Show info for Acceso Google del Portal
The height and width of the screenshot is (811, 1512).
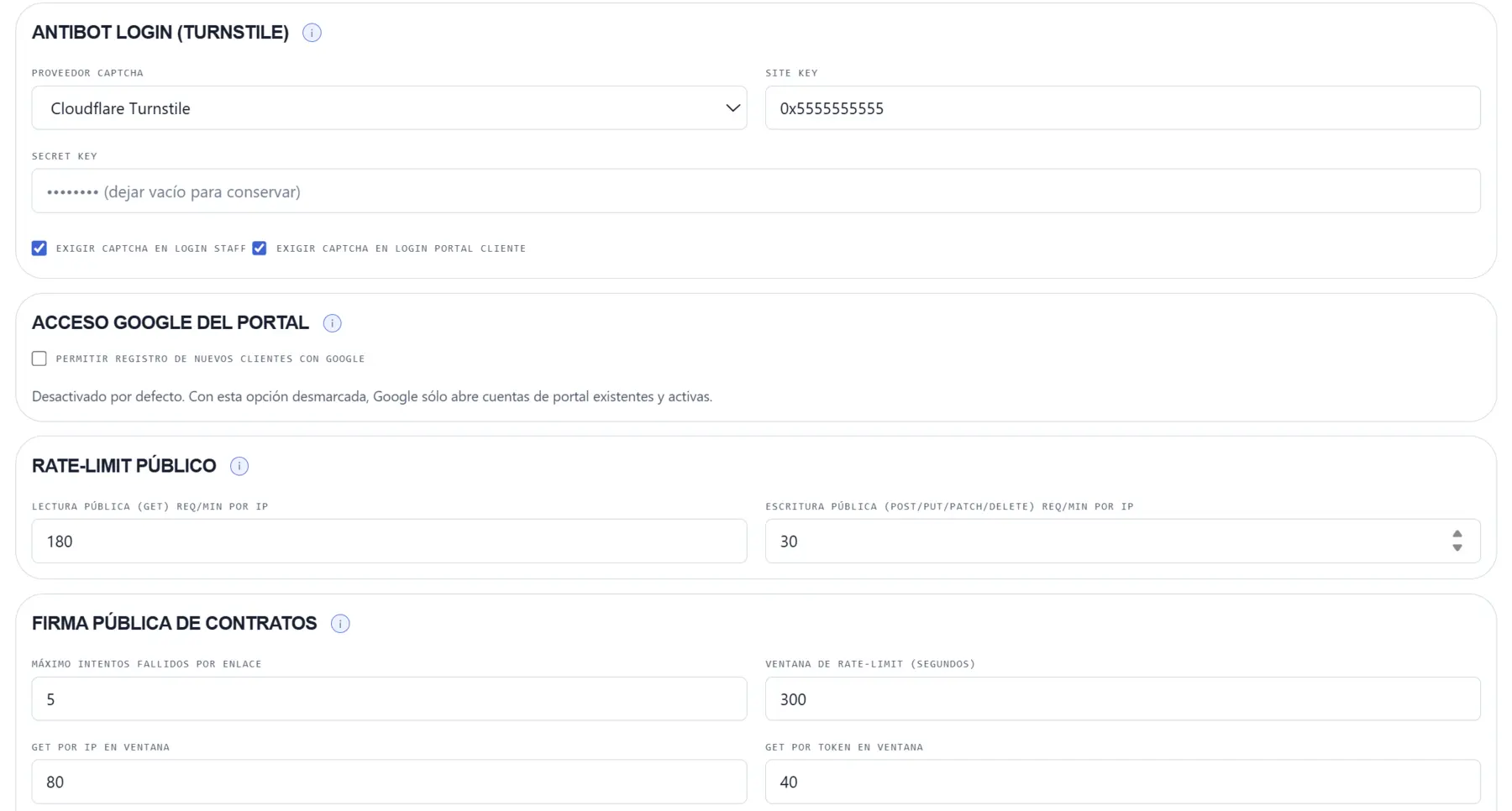(333, 323)
